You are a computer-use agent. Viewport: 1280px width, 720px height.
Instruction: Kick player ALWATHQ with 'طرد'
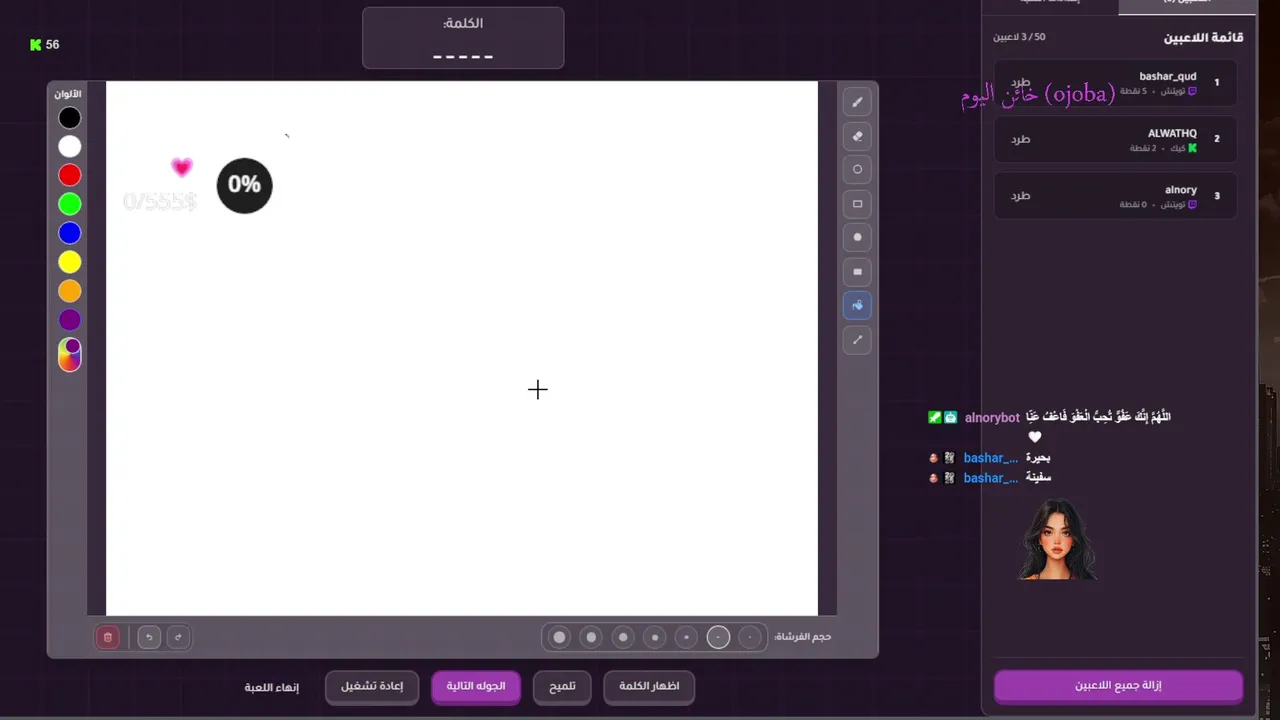coord(1020,139)
